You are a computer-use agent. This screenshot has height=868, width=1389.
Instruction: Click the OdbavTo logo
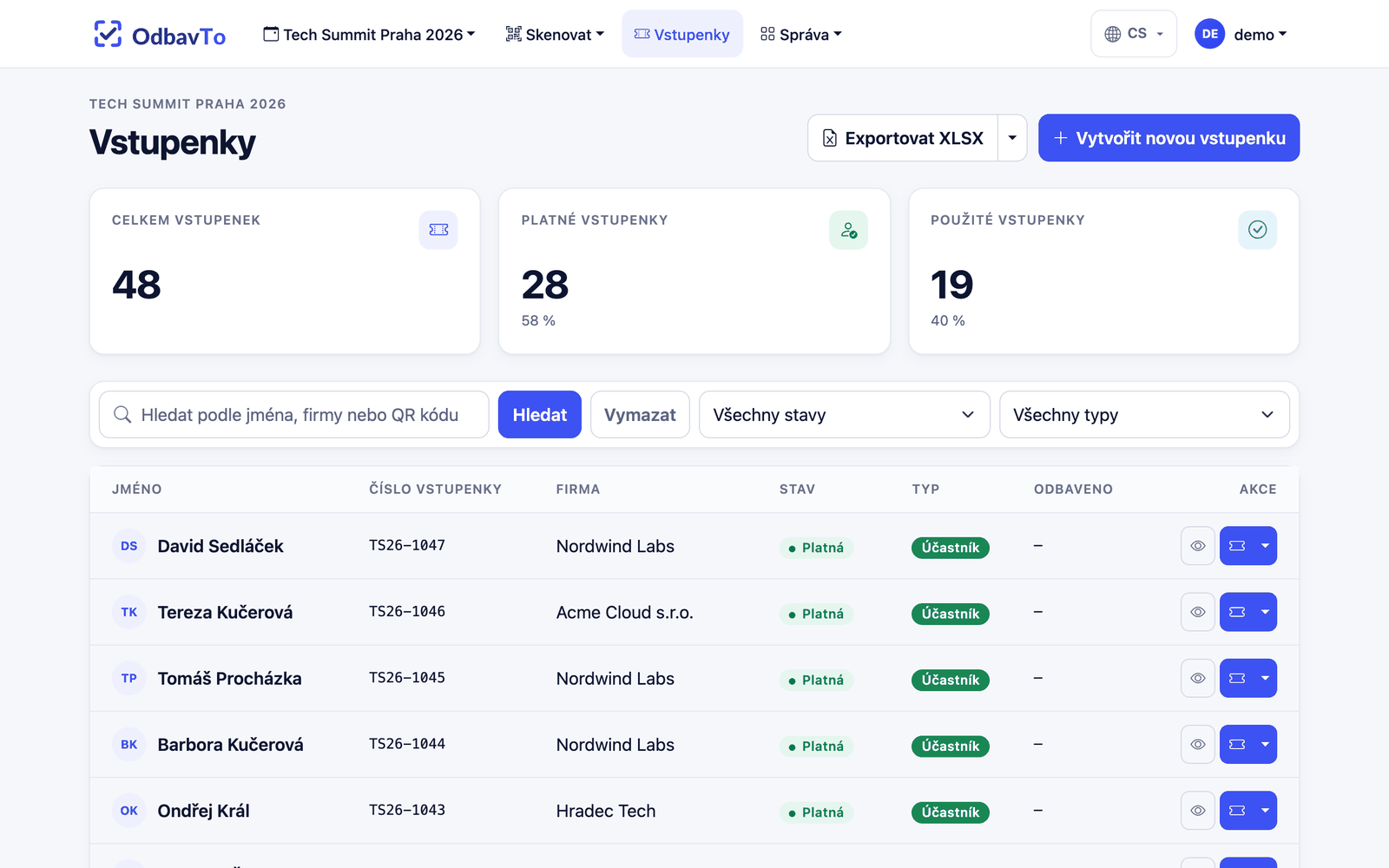pos(160,35)
